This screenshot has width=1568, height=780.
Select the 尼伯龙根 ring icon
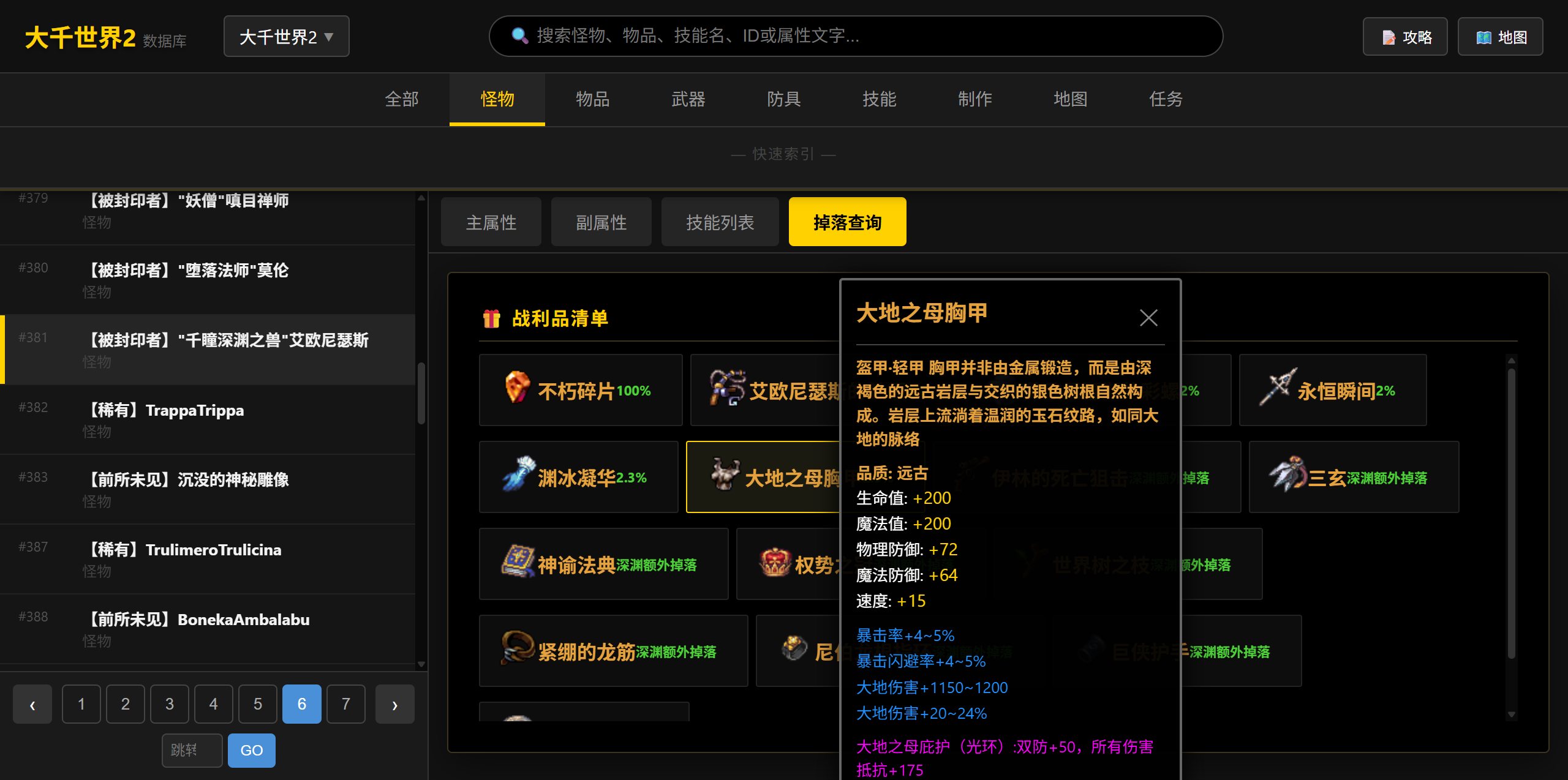[x=795, y=648]
